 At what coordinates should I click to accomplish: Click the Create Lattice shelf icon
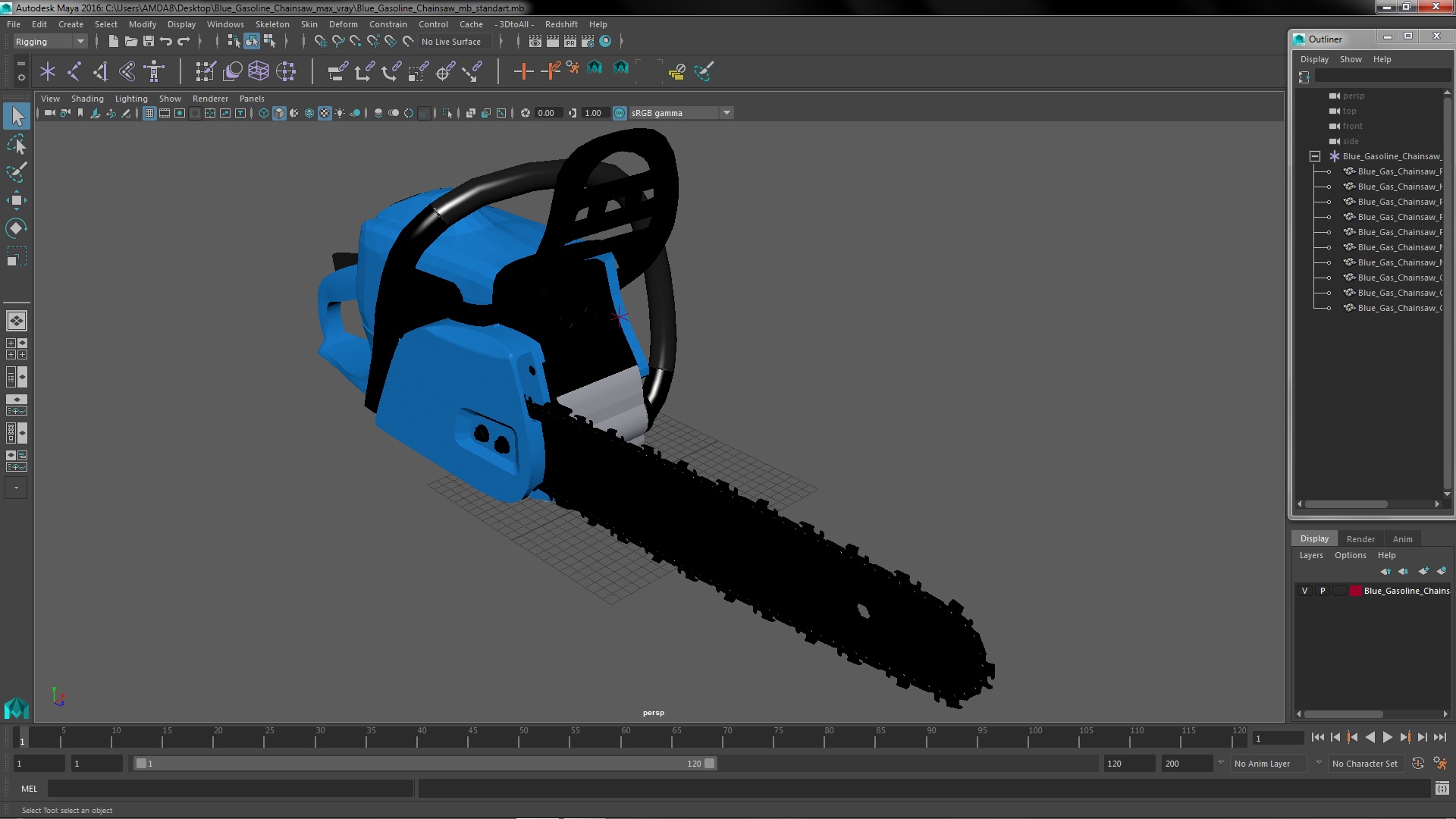pyautogui.click(x=259, y=71)
